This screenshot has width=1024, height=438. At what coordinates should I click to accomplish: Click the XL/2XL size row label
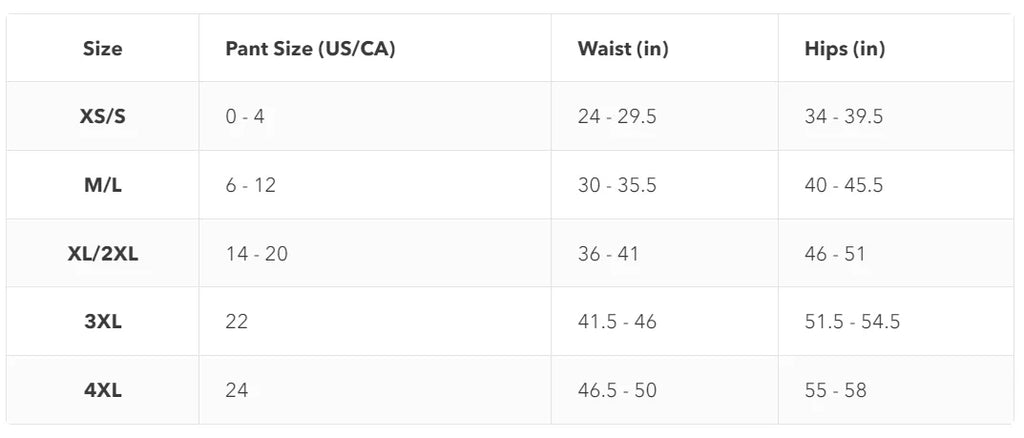pyautogui.click(x=102, y=254)
